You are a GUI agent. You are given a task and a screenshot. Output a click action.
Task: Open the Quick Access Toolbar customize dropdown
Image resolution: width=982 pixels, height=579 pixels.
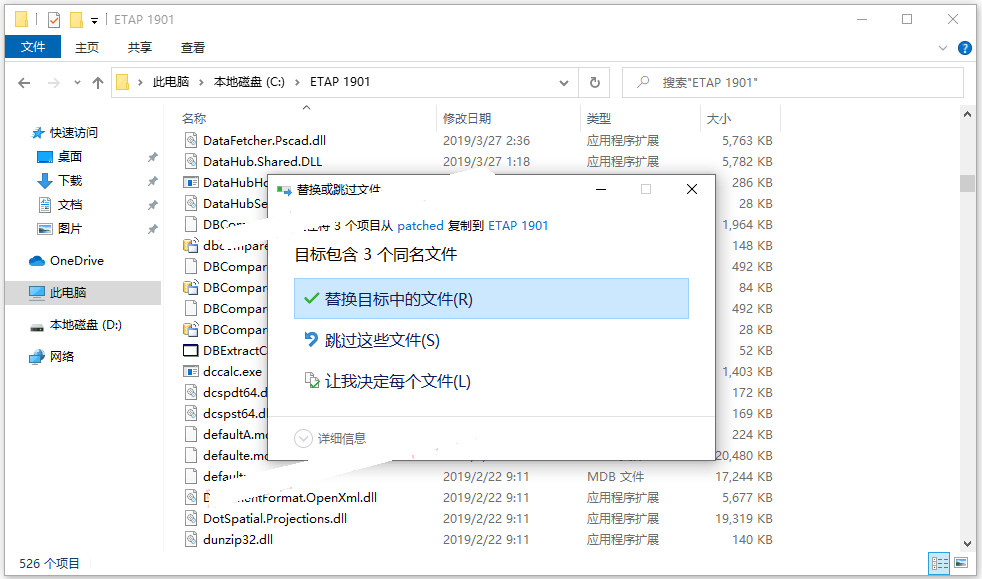pyautogui.click(x=95, y=21)
